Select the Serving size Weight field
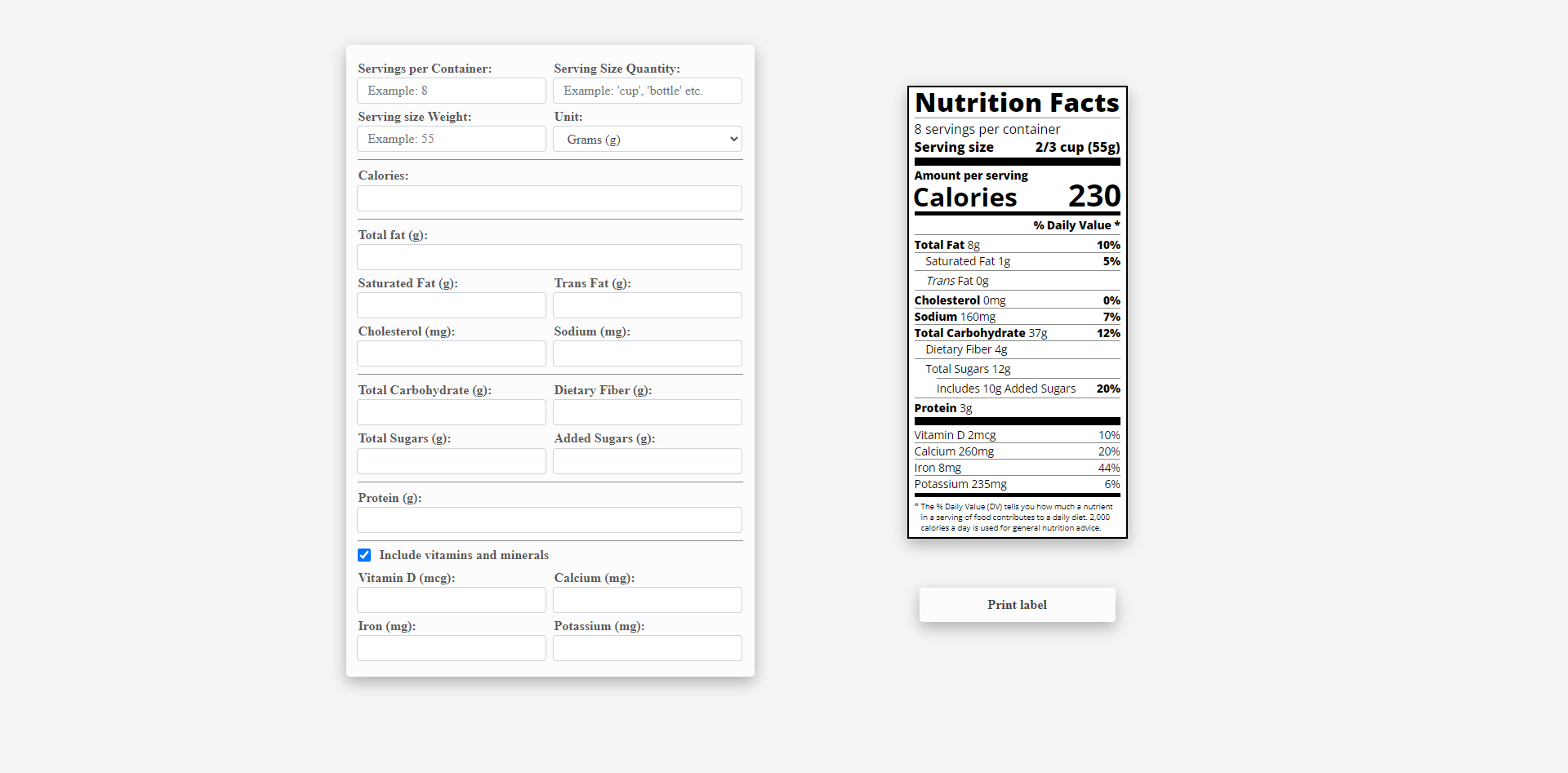Image resolution: width=1568 pixels, height=773 pixels. point(452,139)
